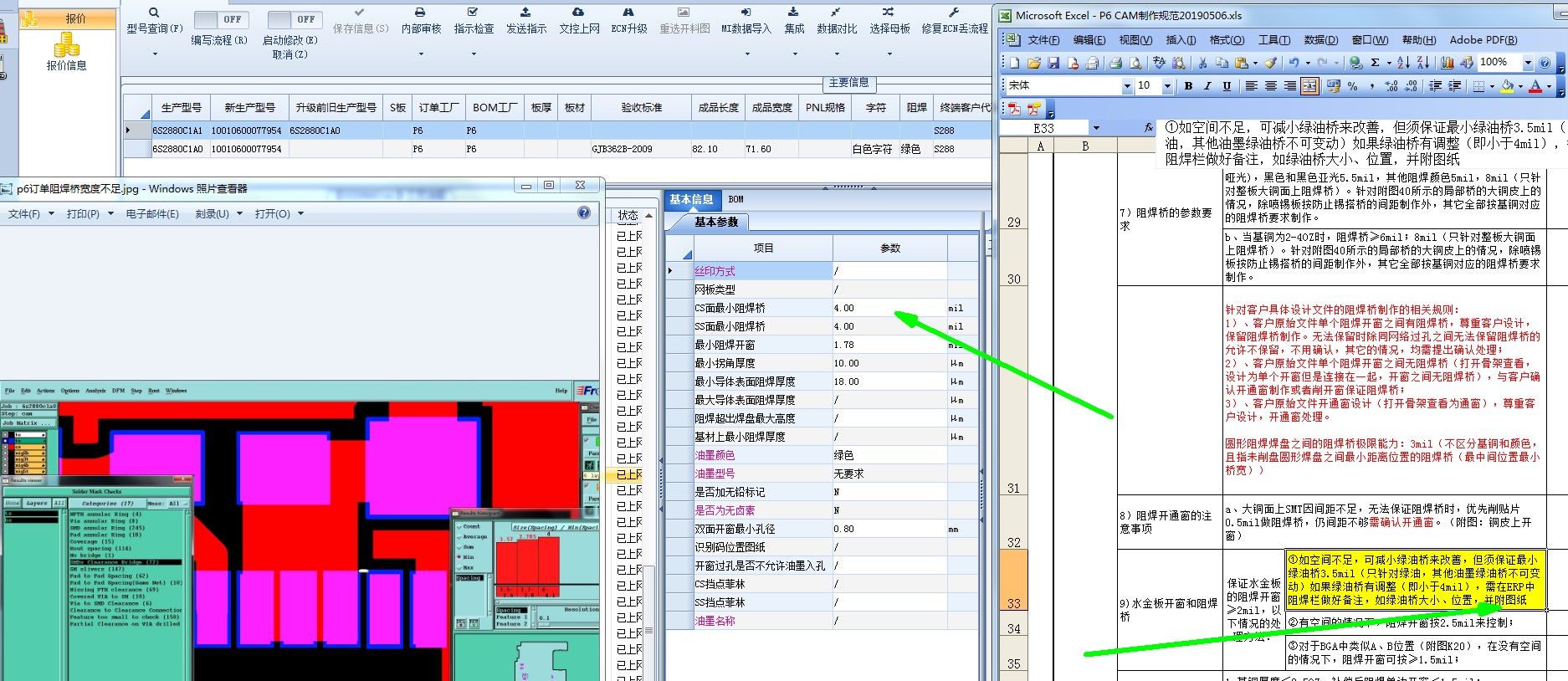Click Excel Undo icon

tap(1294, 63)
